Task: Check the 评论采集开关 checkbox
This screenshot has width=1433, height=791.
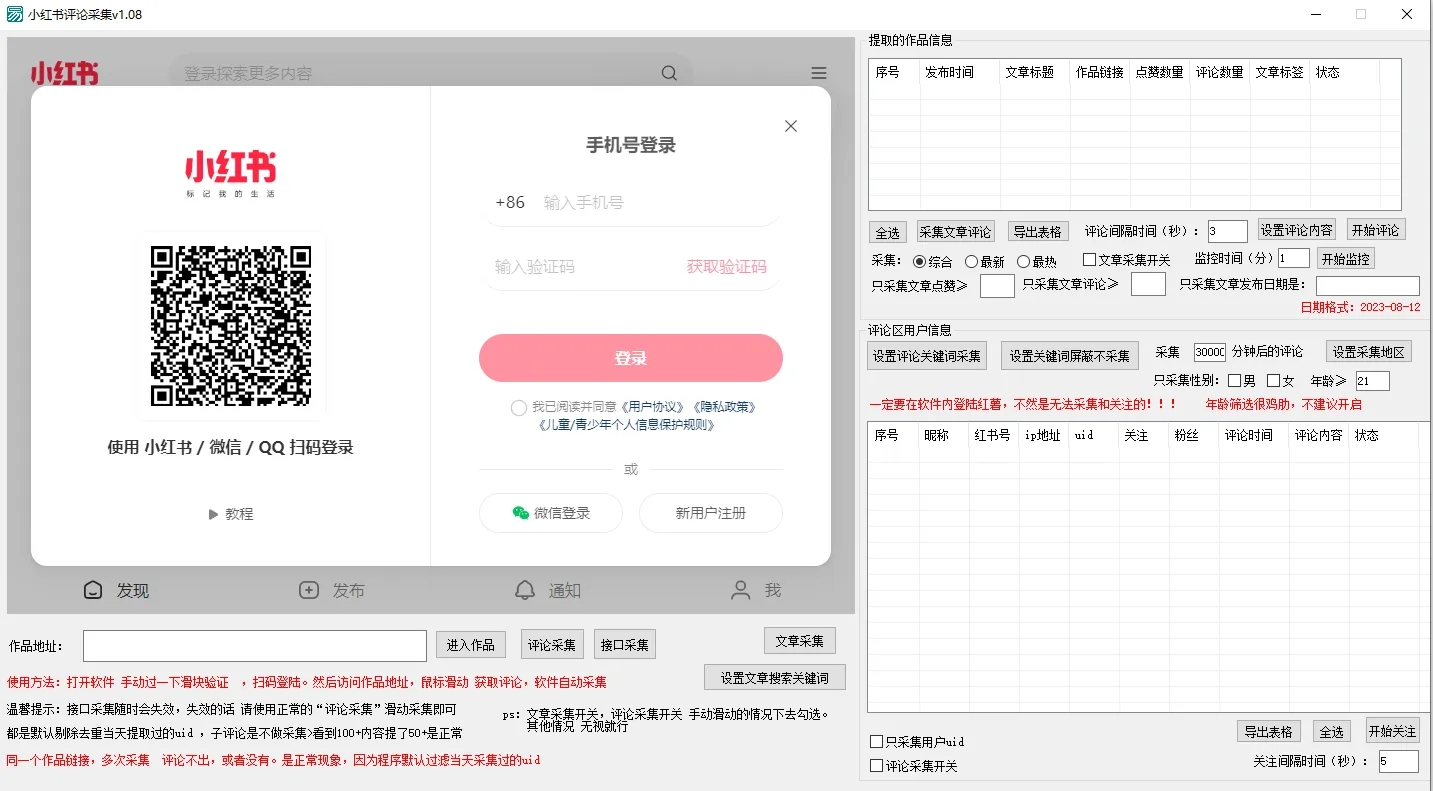Action: [x=876, y=766]
